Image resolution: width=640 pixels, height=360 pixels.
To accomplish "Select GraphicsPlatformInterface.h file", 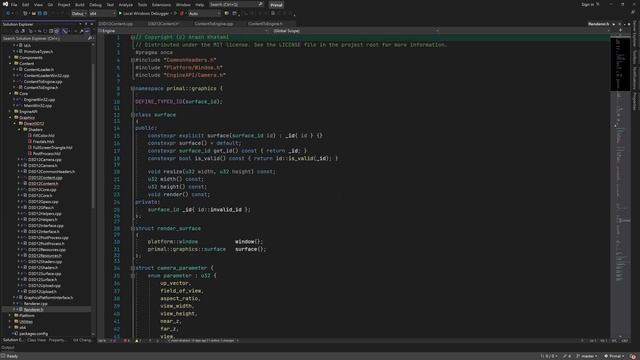I will coord(49,298).
